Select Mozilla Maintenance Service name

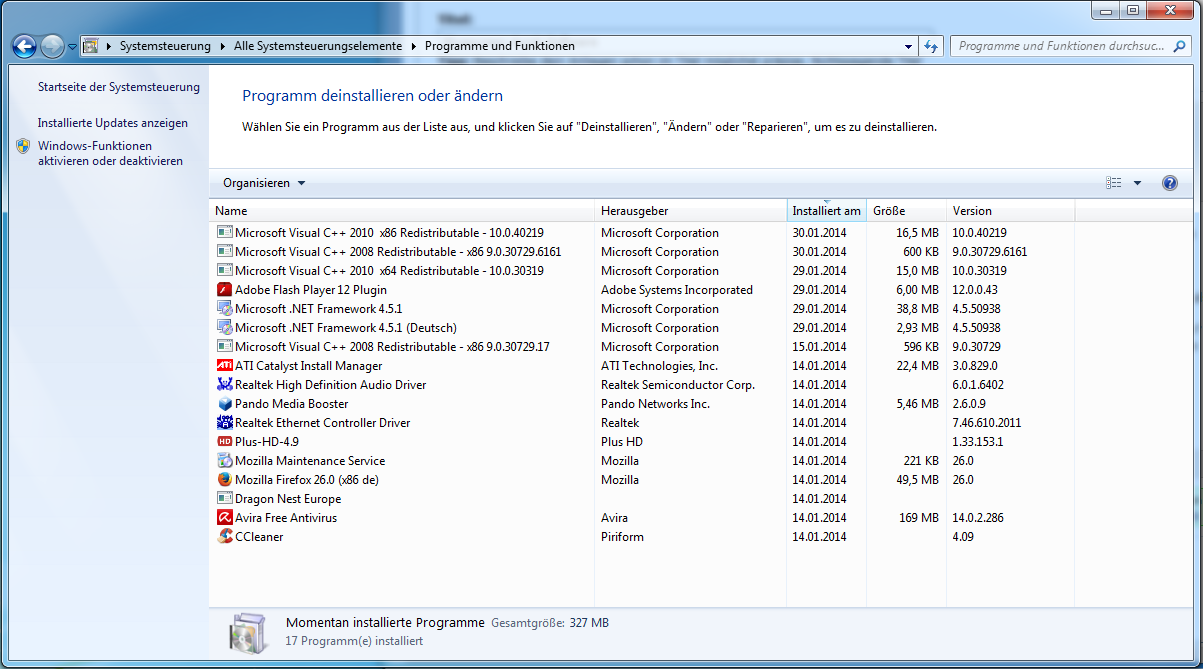pos(310,461)
